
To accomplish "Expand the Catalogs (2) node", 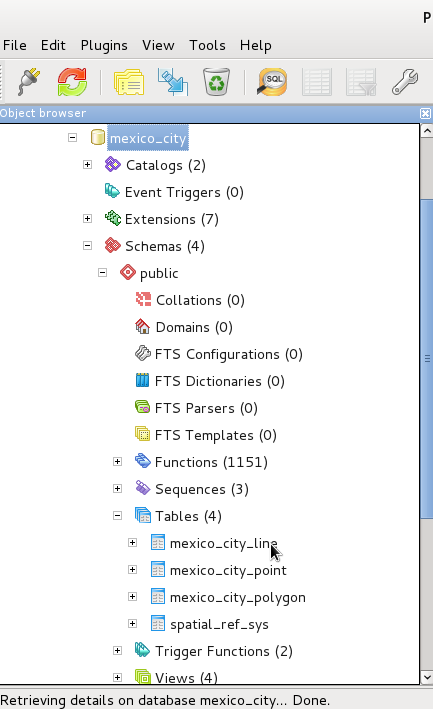I will [x=88, y=165].
